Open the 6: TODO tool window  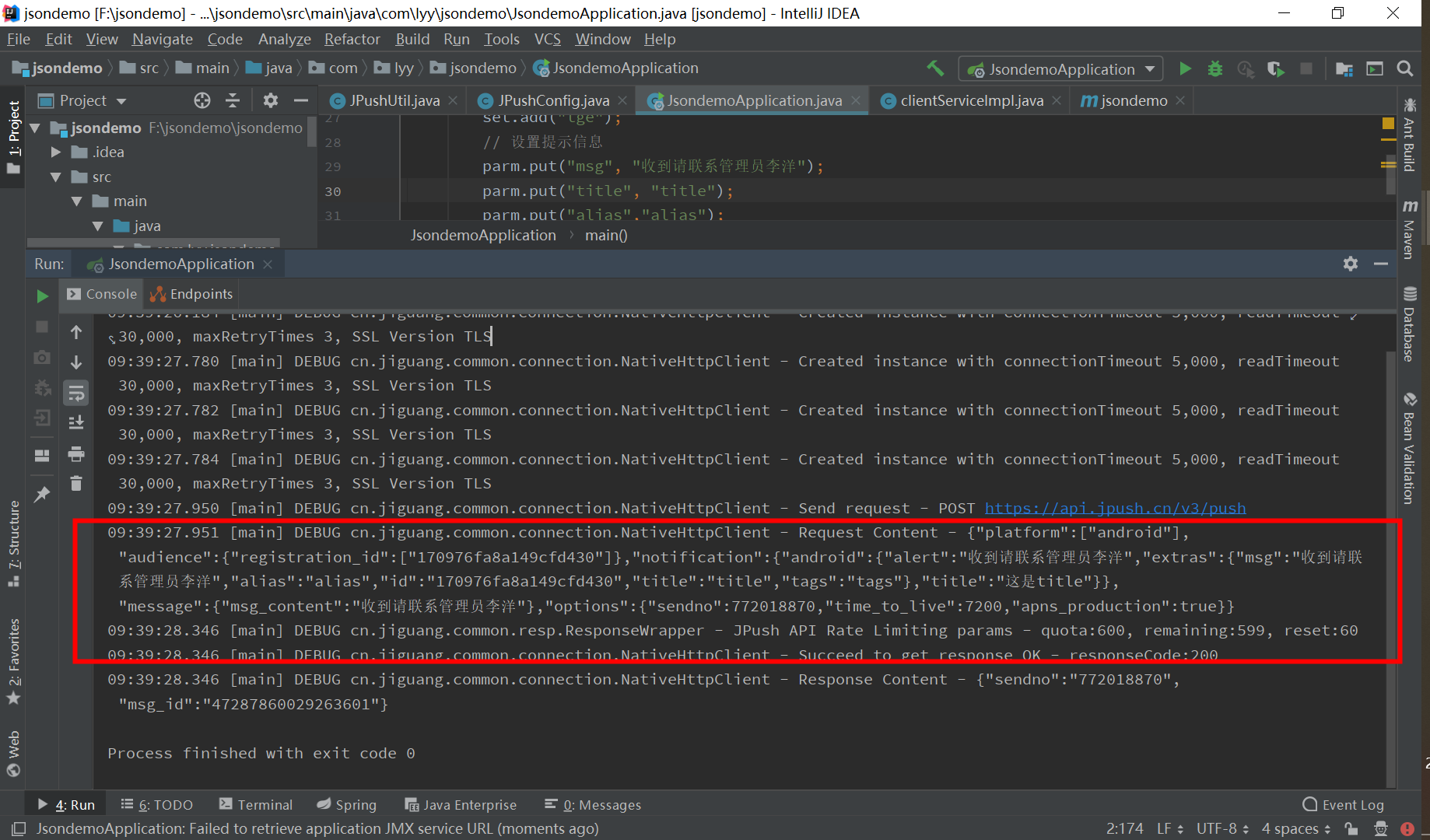click(156, 804)
